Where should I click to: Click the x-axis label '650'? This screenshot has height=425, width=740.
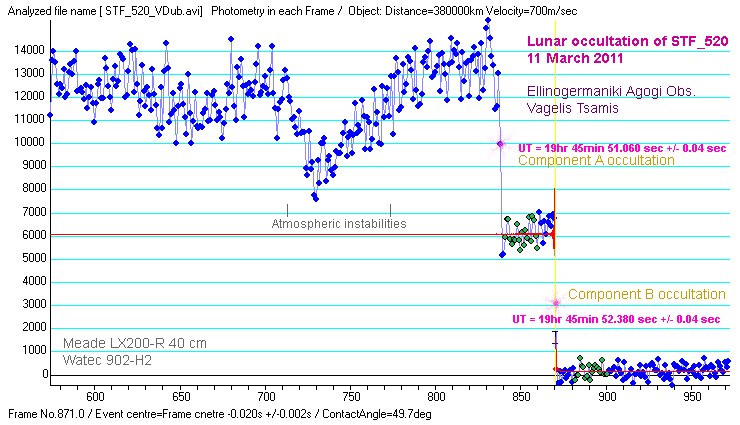181,397
